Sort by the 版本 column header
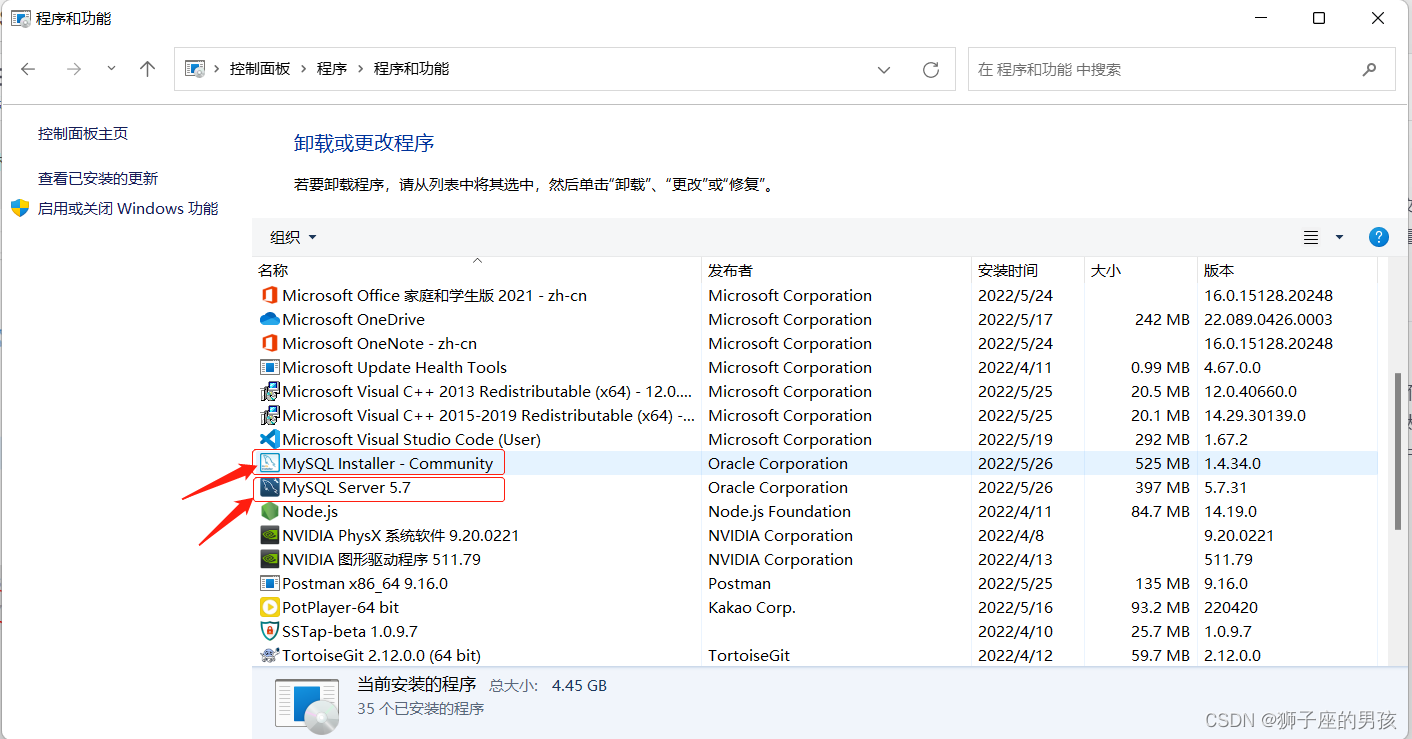This screenshot has height=739, width=1412. (x=1219, y=270)
